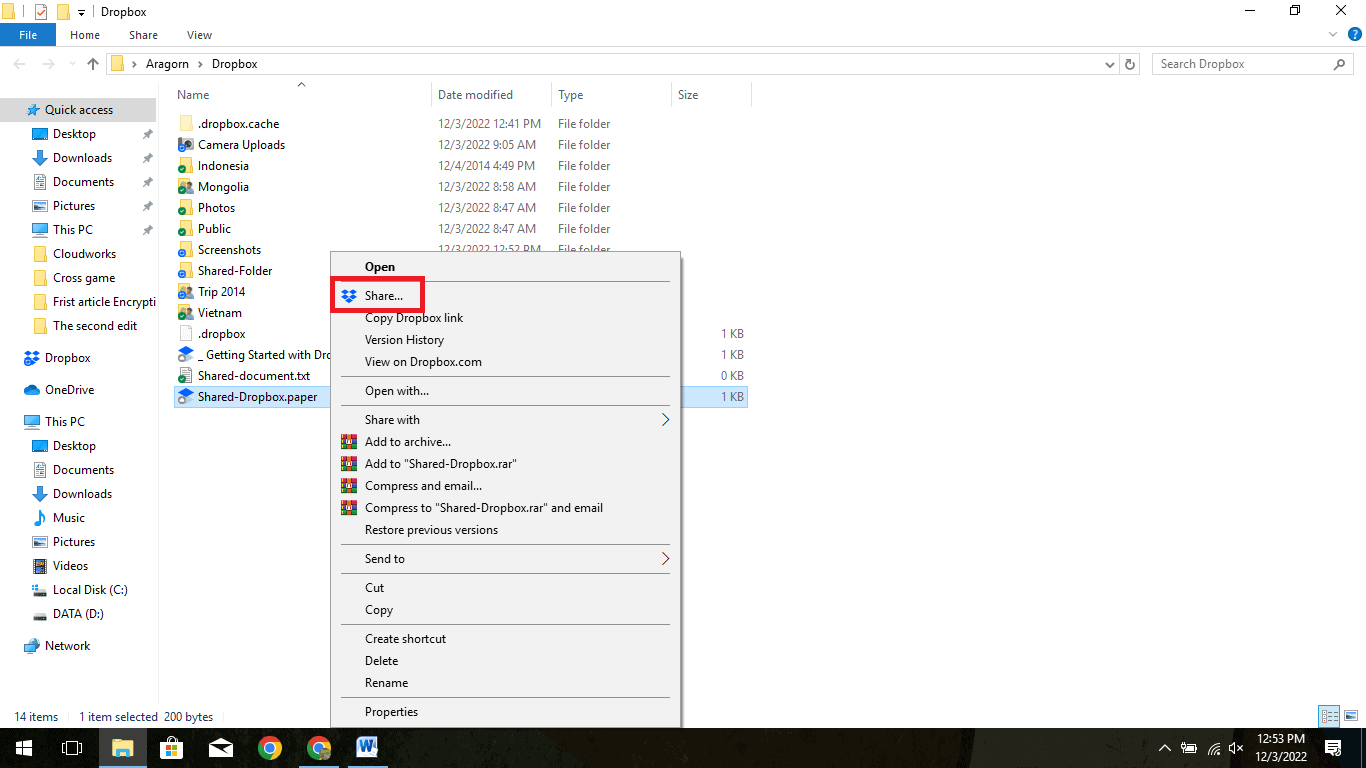
Task: Select the Indonesia folder icon
Action: click(x=185, y=166)
